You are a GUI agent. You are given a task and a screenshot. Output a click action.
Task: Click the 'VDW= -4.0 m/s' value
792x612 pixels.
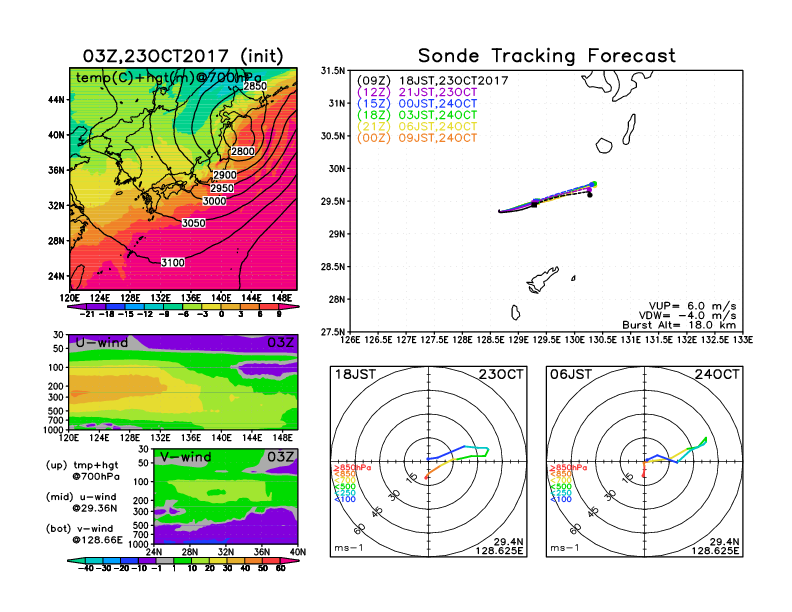tap(687, 316)
